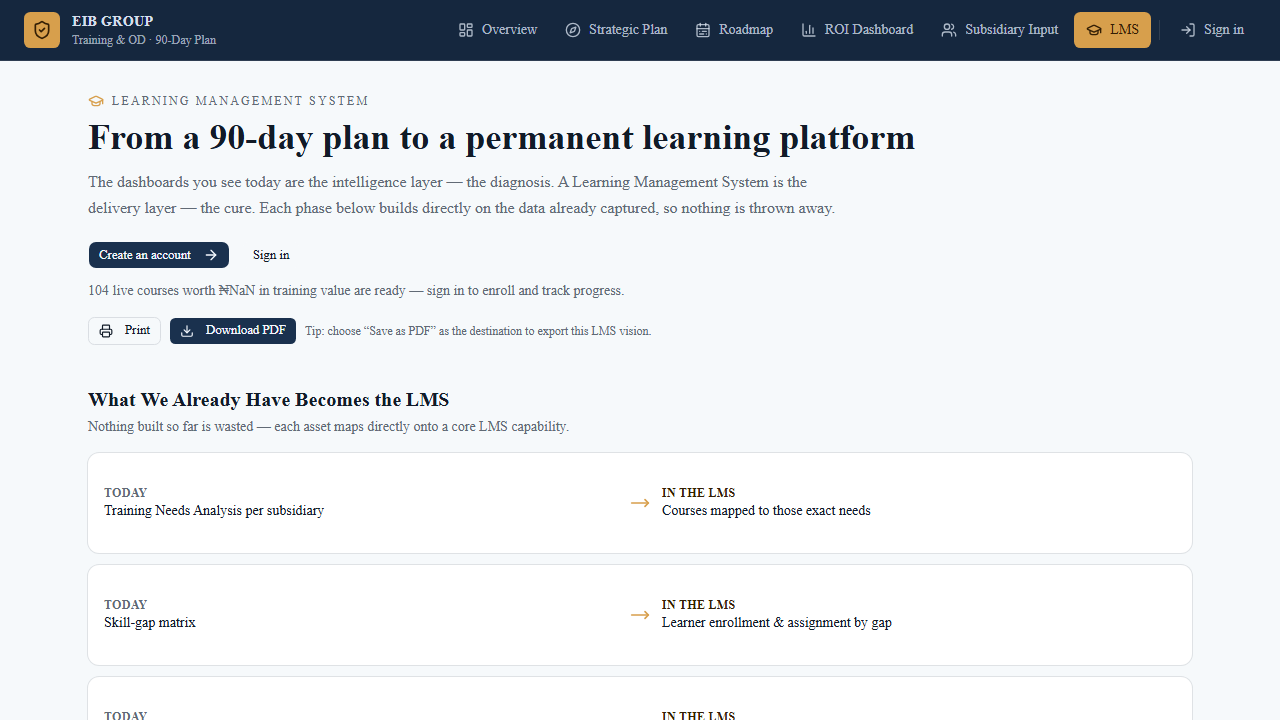Viewport: 1280px width, 720px height.
Task: Click the EIB GROUP brand name
Action: [x=113, y=21]
